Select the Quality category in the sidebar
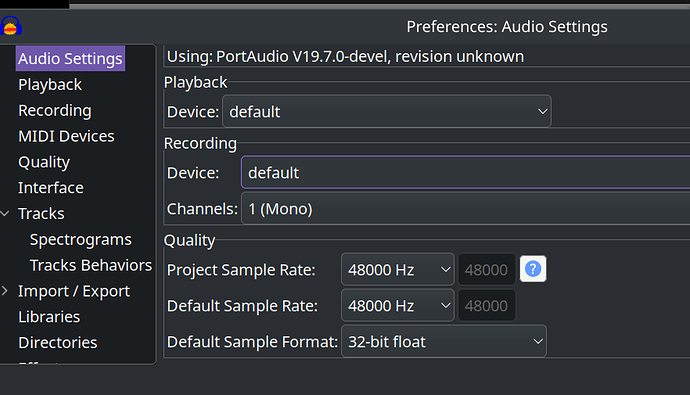690x395 pixels. [x=44, y=162]
